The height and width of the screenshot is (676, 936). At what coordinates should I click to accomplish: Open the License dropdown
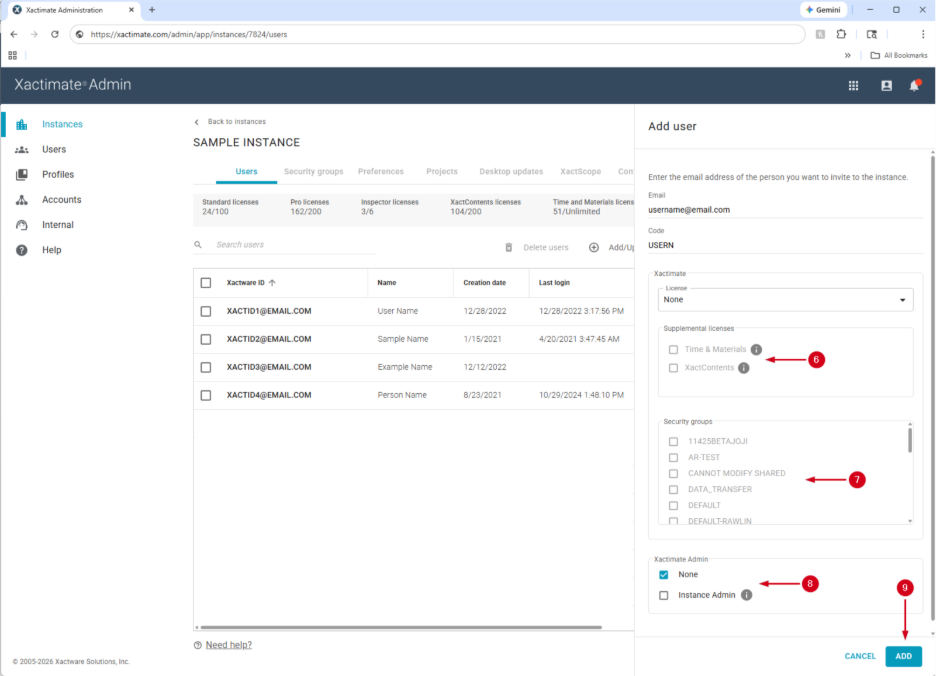click(x=785, y=299)
